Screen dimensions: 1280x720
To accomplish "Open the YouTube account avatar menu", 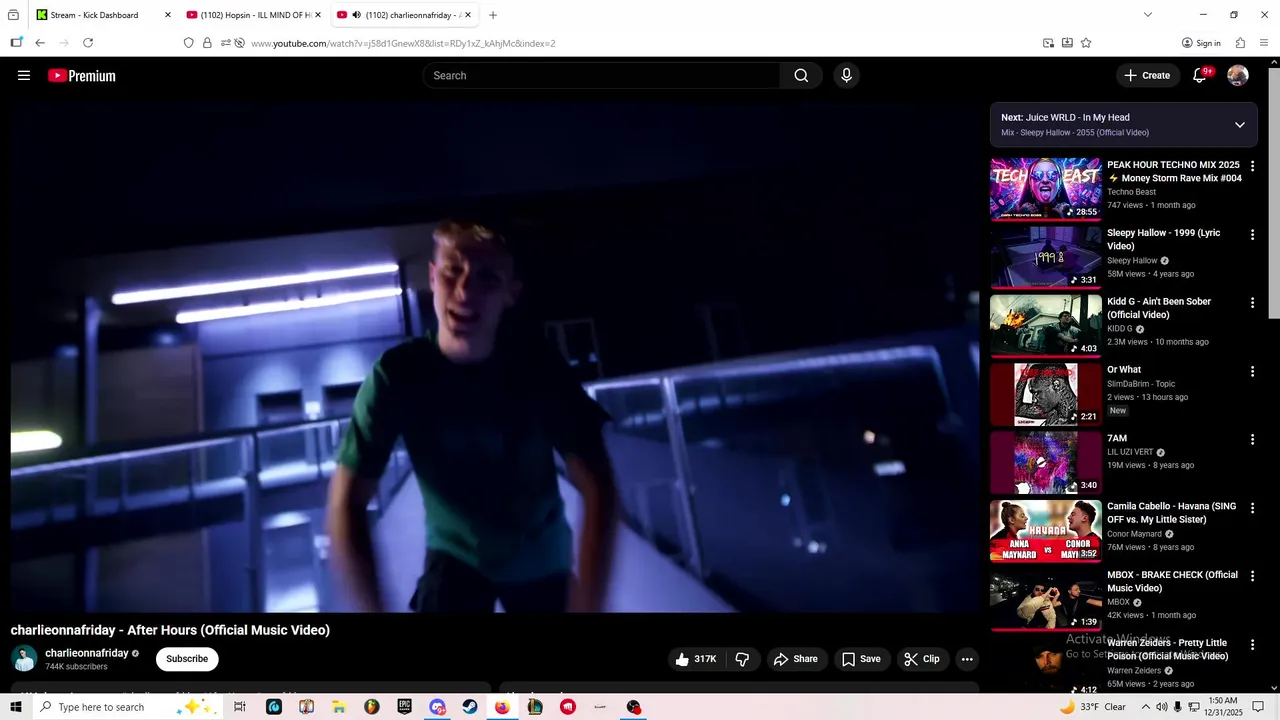I will (1238, 75).
